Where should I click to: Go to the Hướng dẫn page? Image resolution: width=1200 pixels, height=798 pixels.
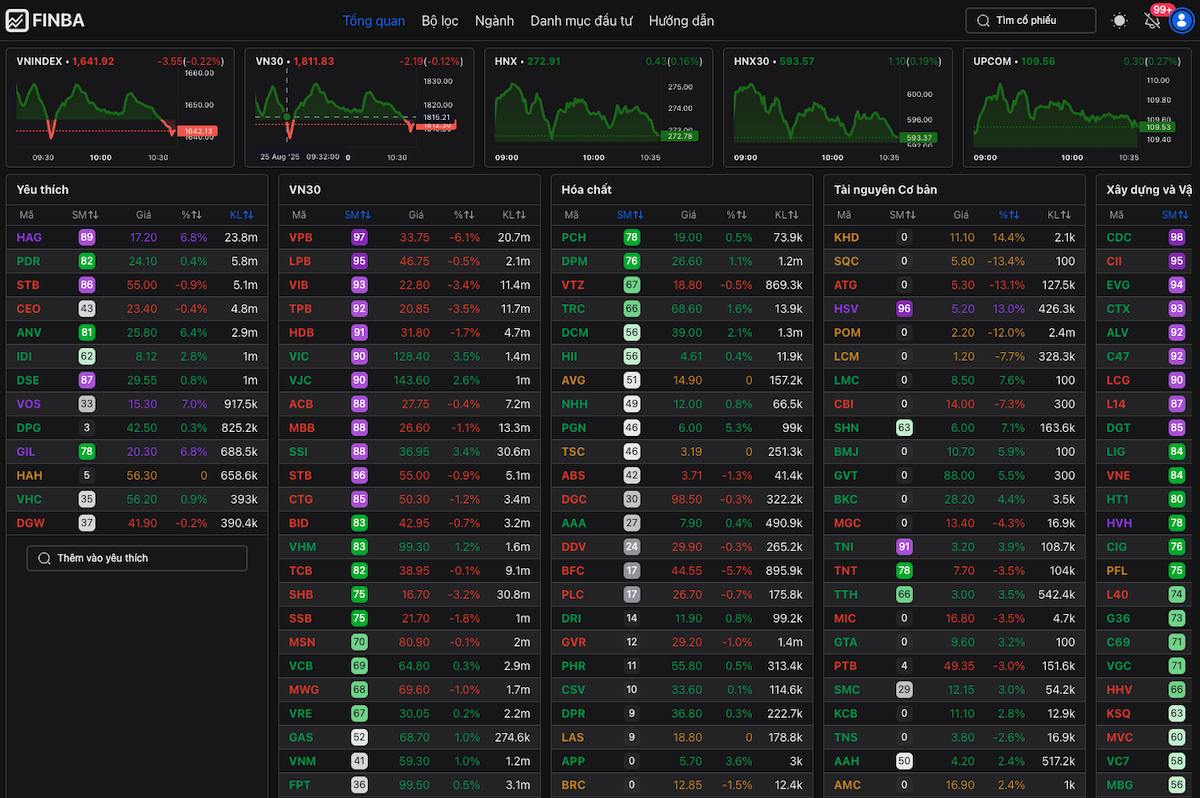(x=681, y=21)
